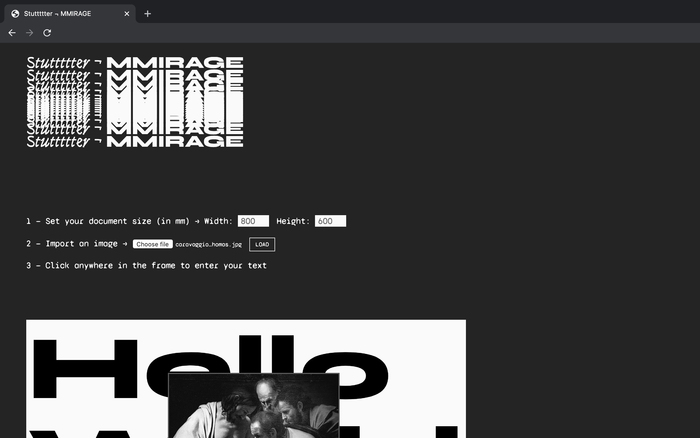Click the LOAD button
700x438 pixels.
coord(262,244)
